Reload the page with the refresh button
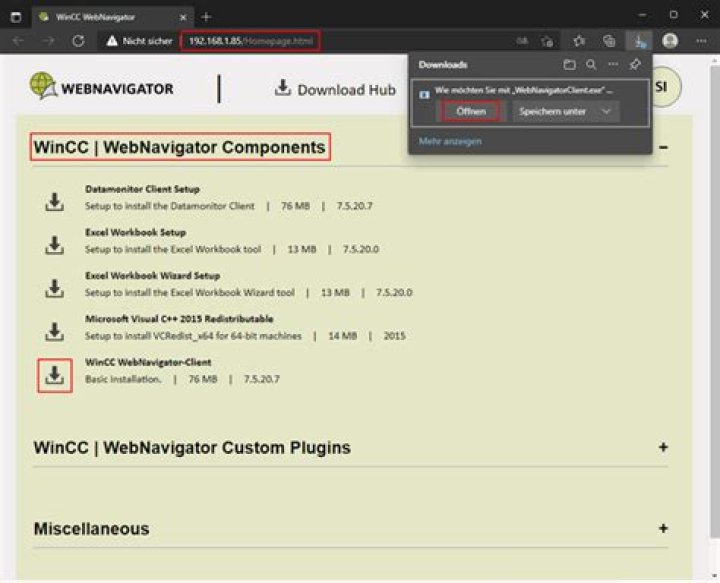The image size is (720, 583). pyautogui.click(x=78, y=41)
